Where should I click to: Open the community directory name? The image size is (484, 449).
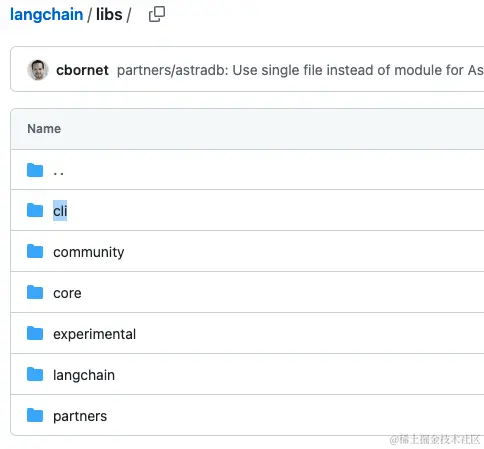point(89,252)
